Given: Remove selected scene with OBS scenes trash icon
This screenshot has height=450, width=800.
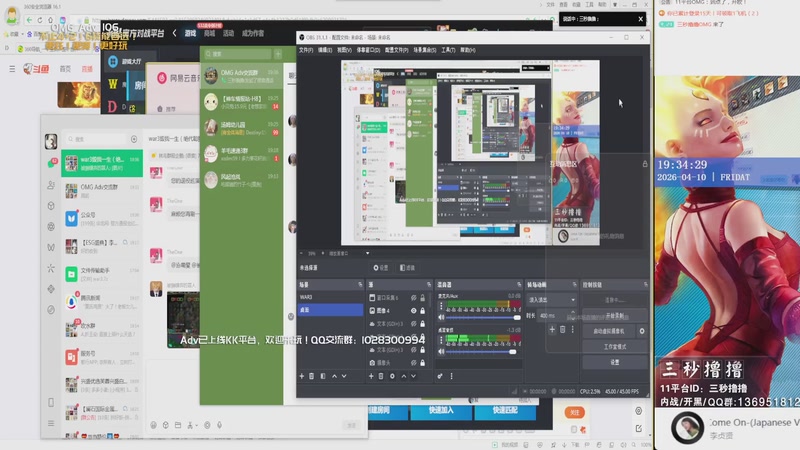Looking at the screenshot, I should (312, 377).
